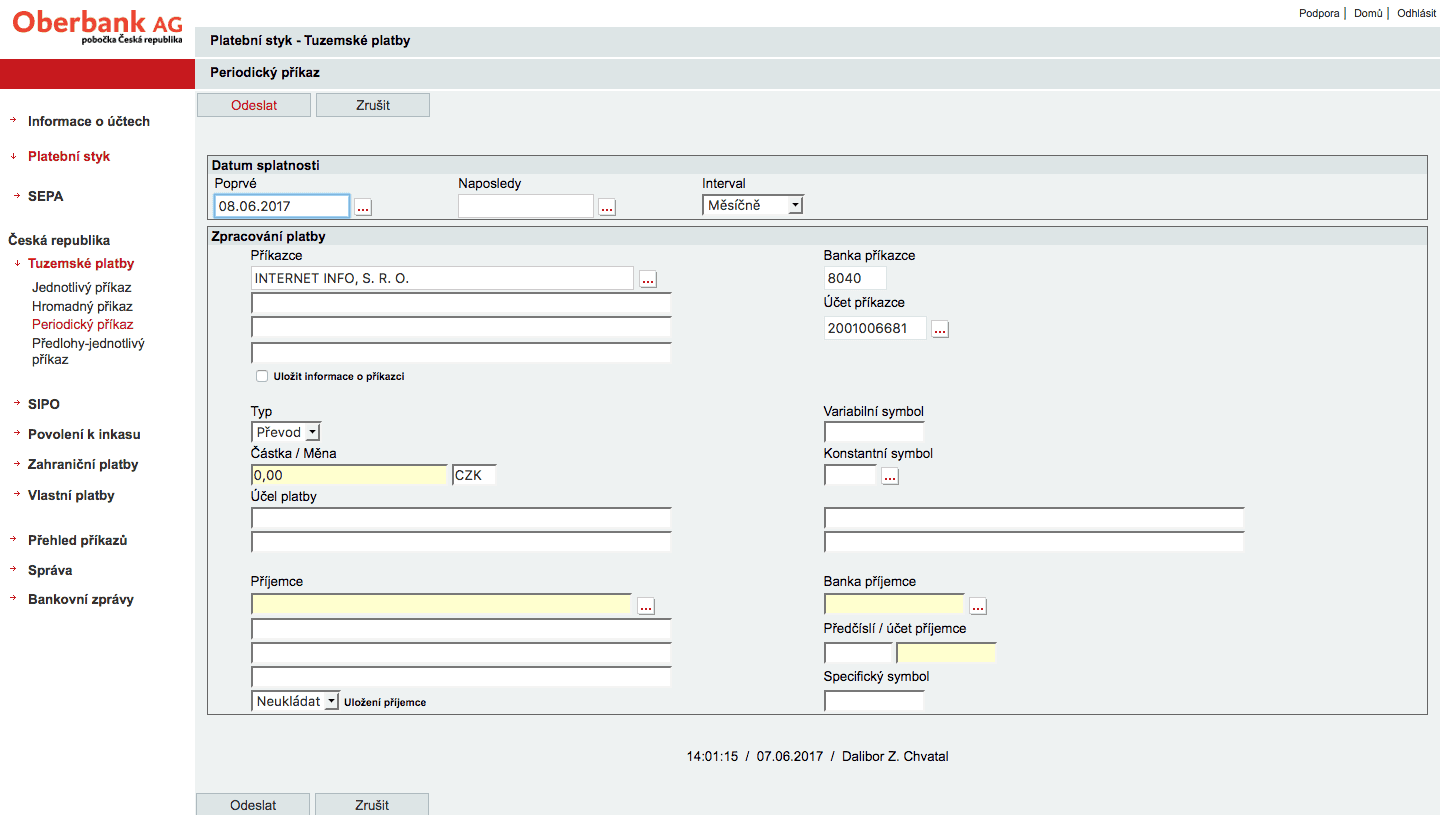Click Banka příkazce field 8040
This screenshot has height=815, width=1440.
[855, 278]
